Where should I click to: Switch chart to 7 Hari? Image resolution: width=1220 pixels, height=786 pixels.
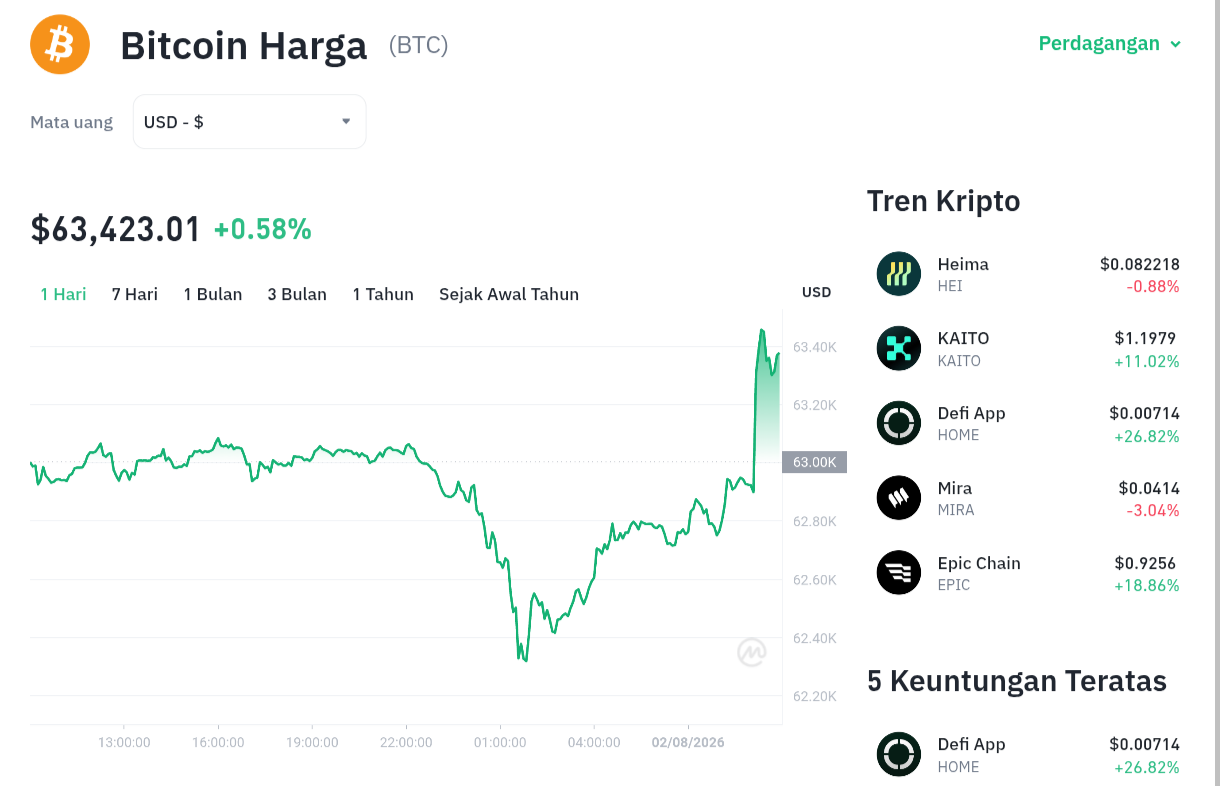[x=135, y=294]
